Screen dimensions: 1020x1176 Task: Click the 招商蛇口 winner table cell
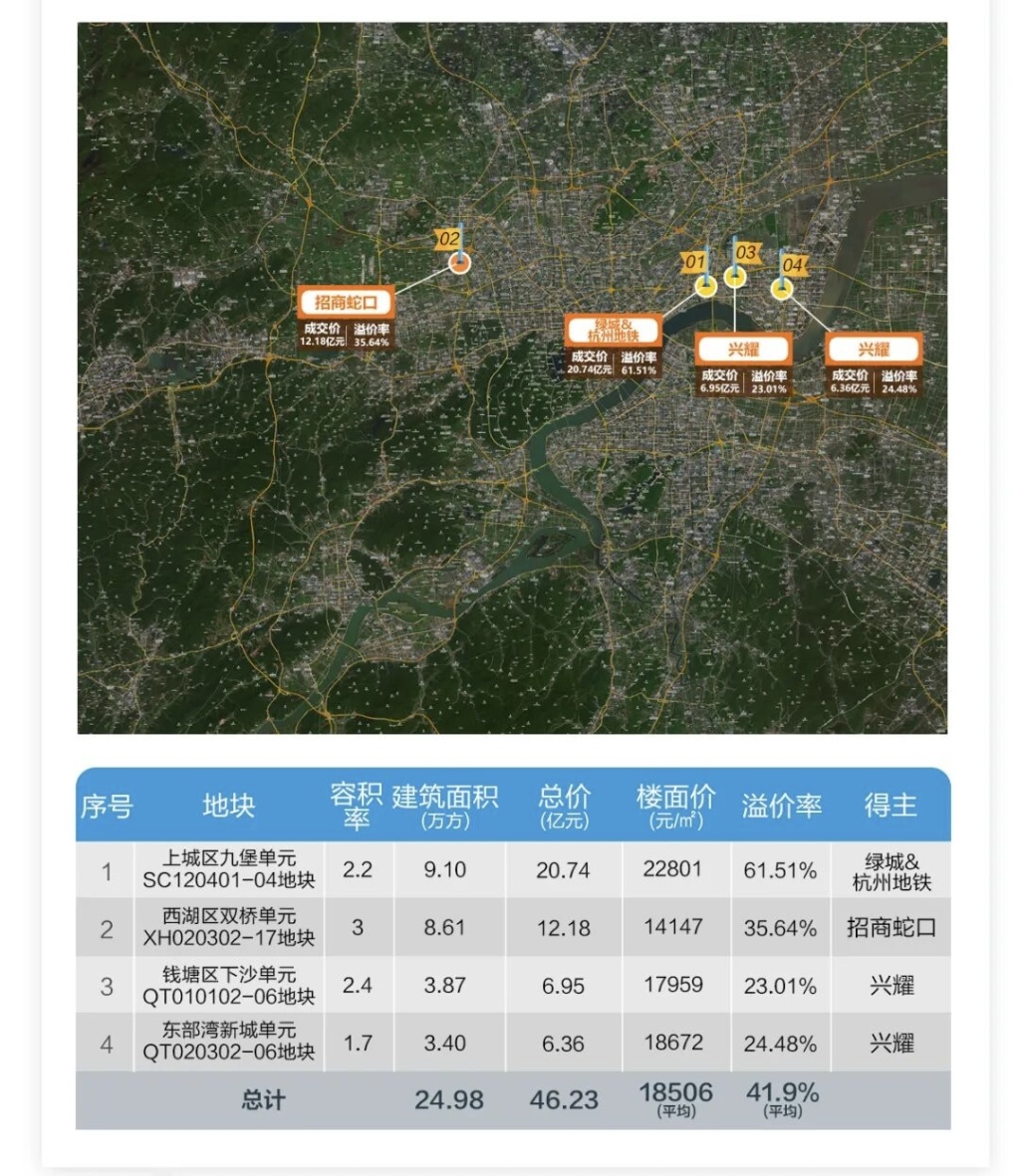coord(892,927)
